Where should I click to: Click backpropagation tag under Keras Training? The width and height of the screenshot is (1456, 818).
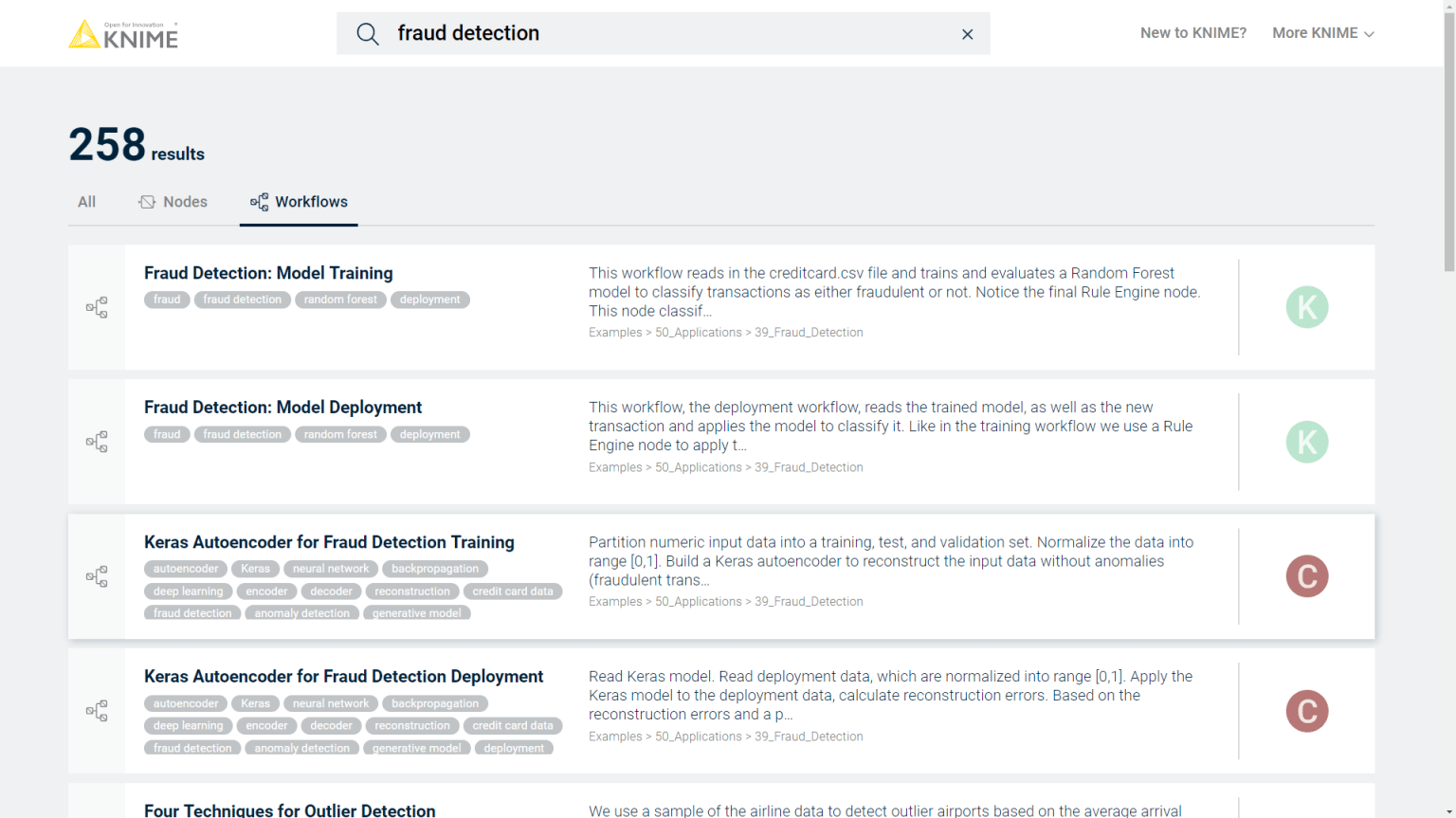point(435,569)
